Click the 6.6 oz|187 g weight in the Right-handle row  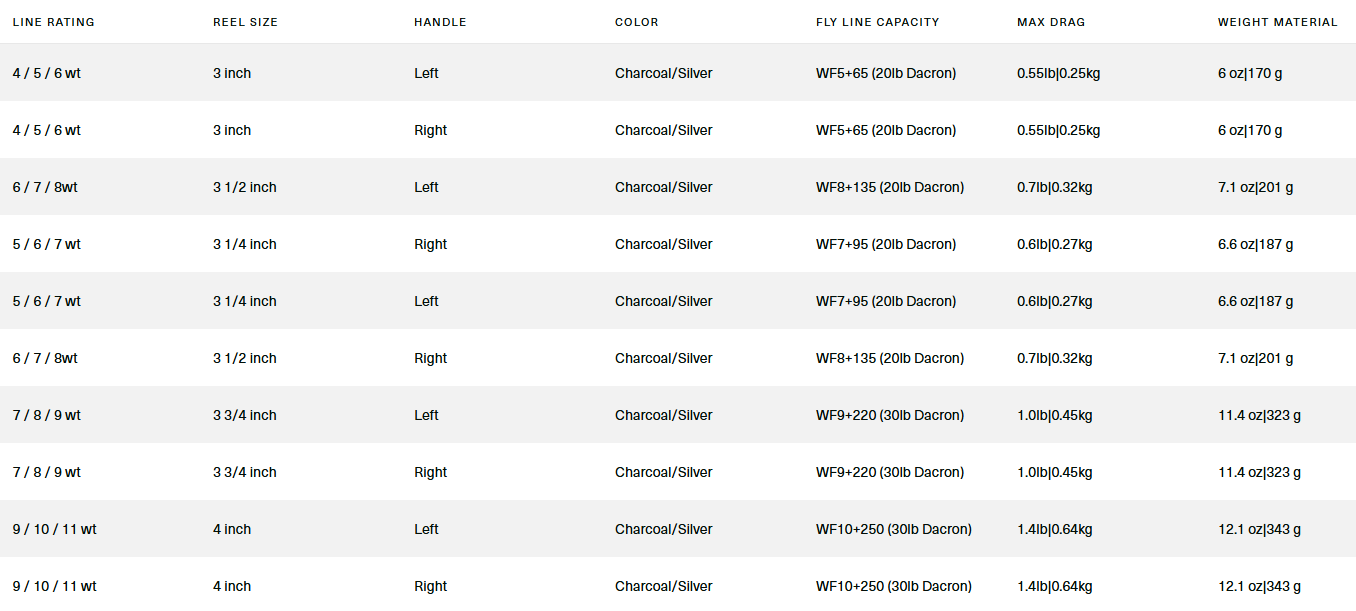(x=1255, y=244)
